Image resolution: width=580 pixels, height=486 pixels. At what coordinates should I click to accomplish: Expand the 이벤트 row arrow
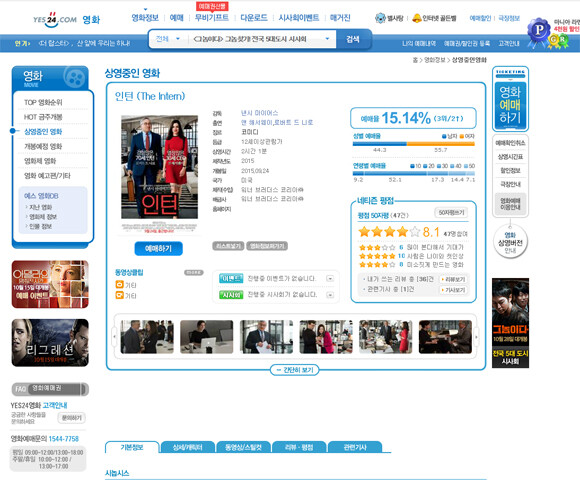(330, 279)
